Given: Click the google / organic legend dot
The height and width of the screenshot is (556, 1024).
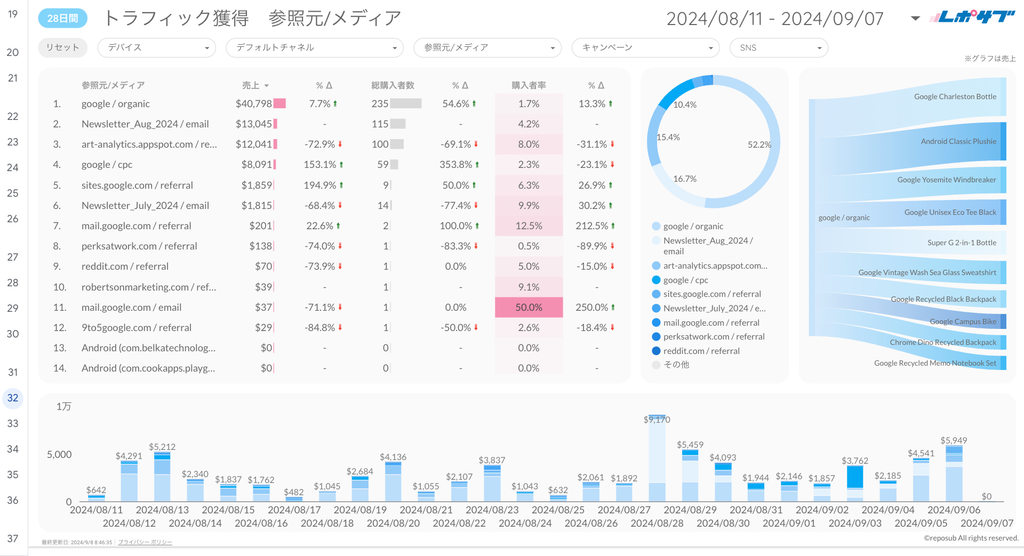Looking at the screenshot, I should point(656,227).
